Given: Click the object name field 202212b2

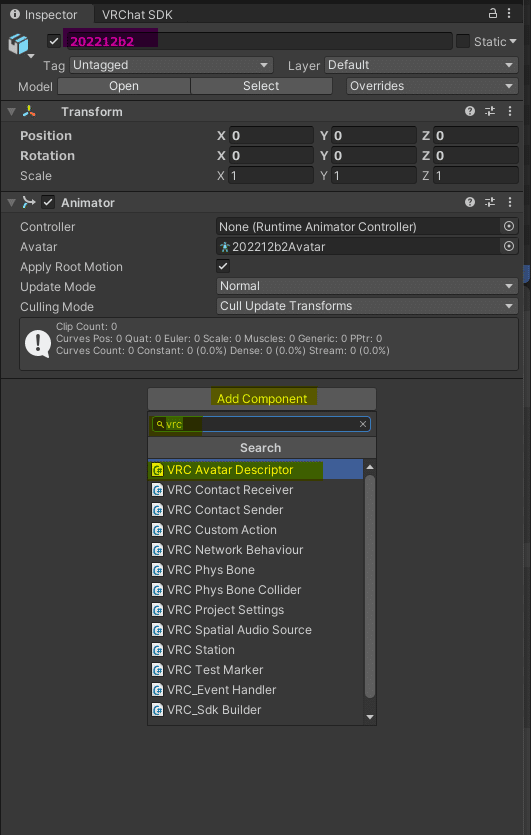Looking at the screenshot, I should coord(258,41).
